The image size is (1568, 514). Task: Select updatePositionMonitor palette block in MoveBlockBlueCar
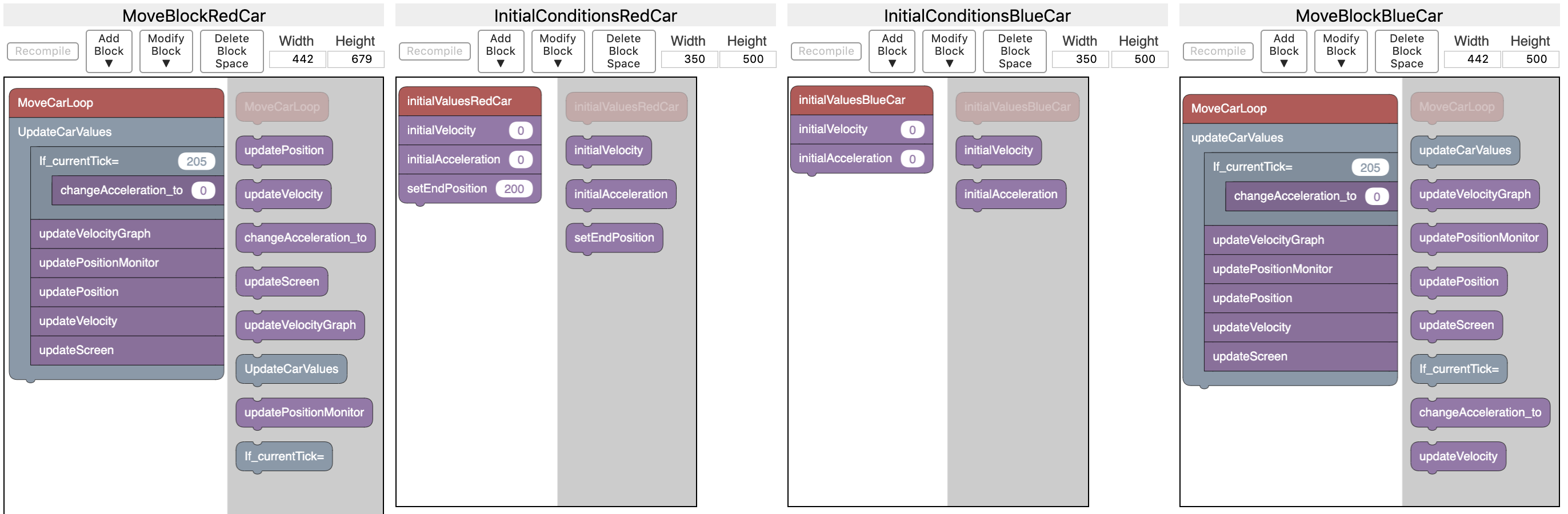point(1478,238)
